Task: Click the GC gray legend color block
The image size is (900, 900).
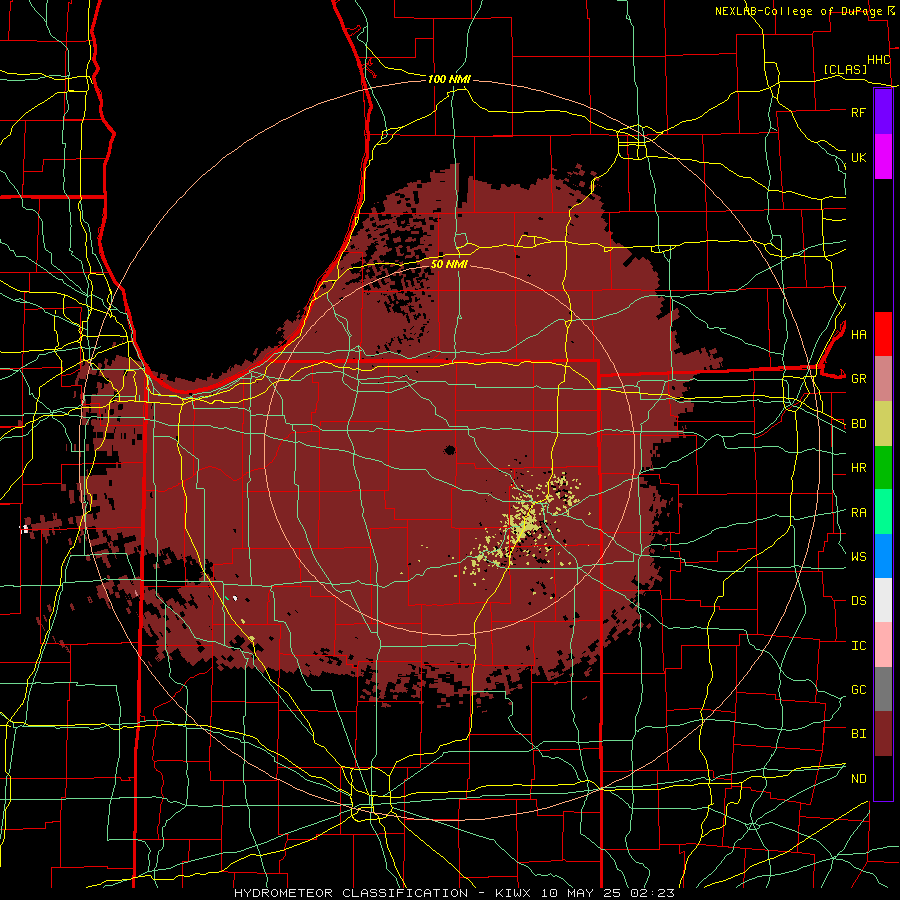Action: (x=883, y=689)
